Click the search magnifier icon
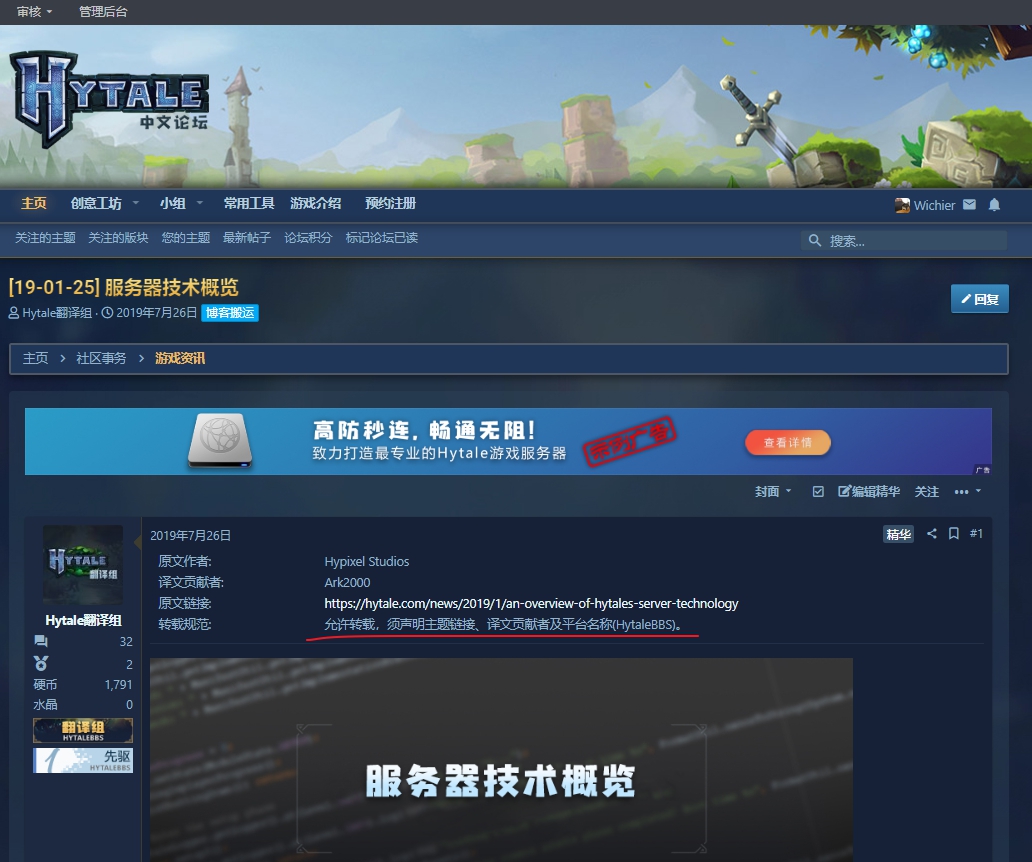Screen dimensions: 1032x862 pyautogui.click(x=815, y=240)
